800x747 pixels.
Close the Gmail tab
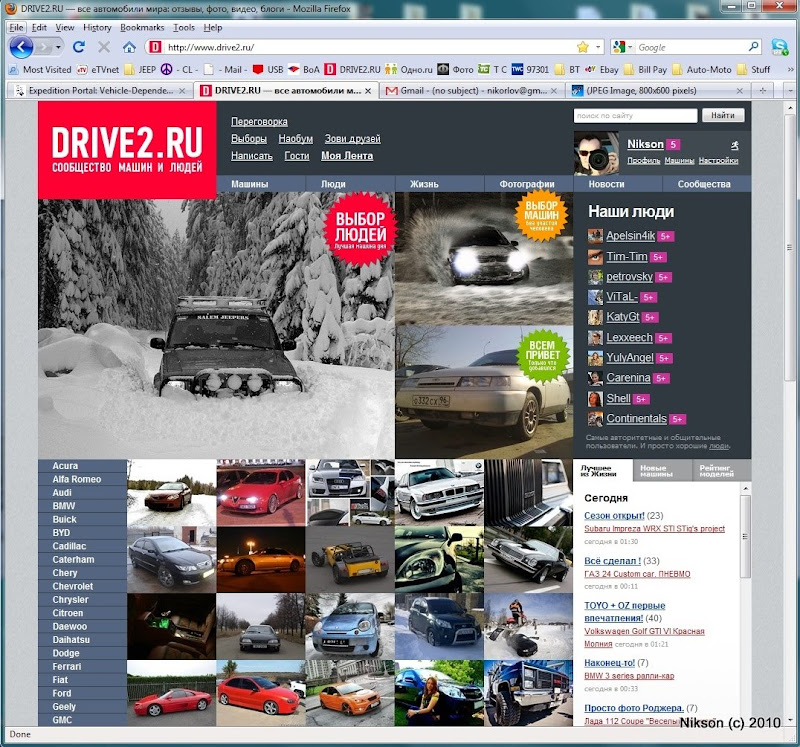[554, 91]
